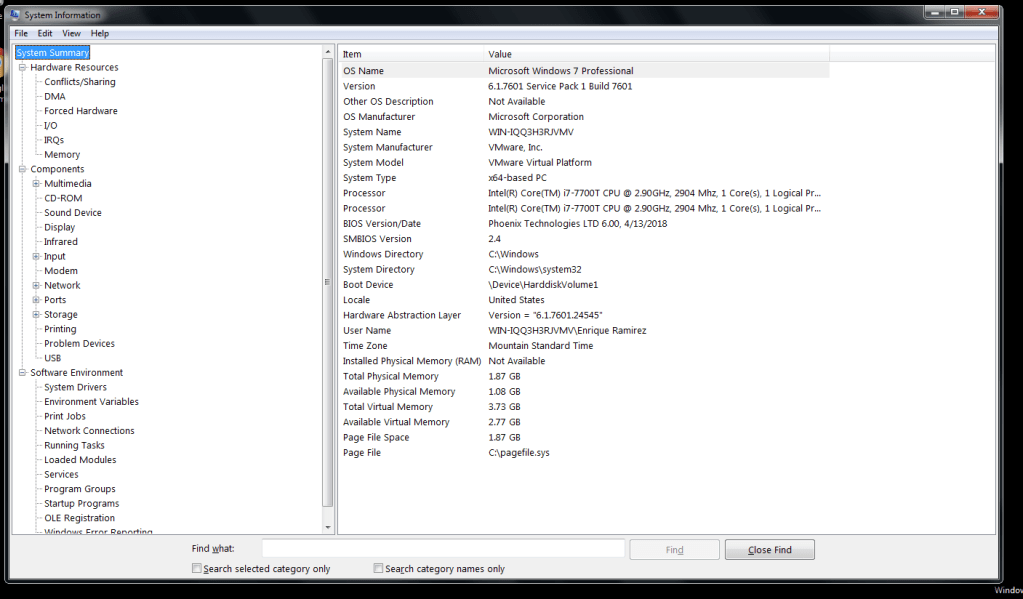Select Forced Hardware tree item
The width and height of the screenshot is (1023, 599).
click(81, 111)
